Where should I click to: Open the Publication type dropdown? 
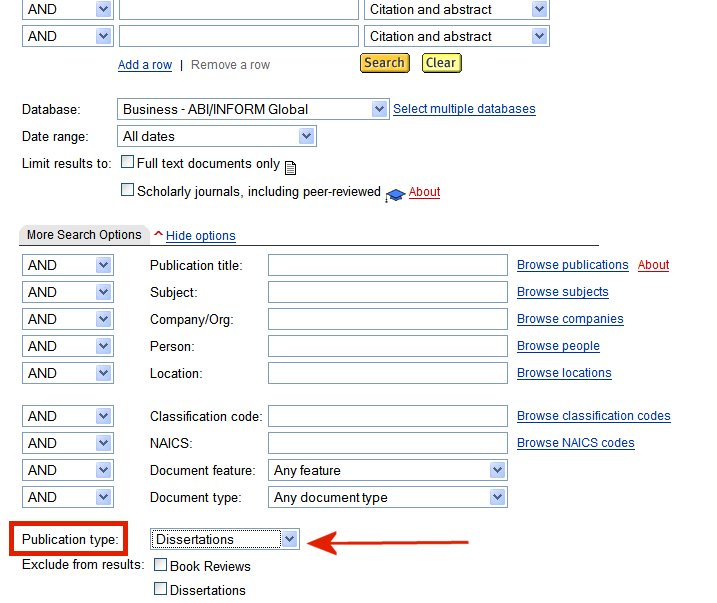289,539
